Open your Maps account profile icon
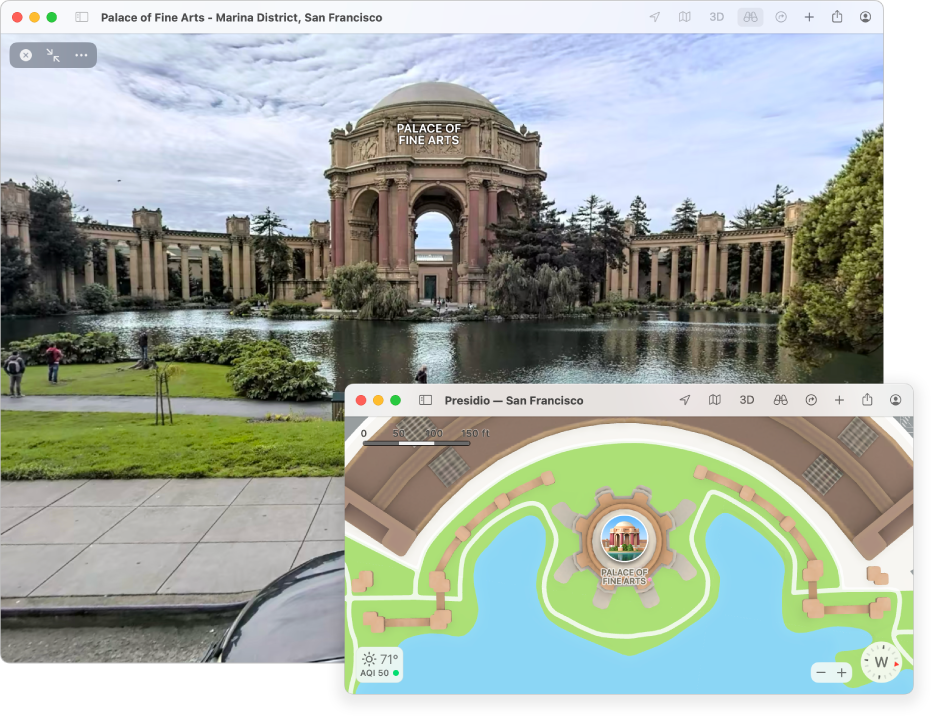This screenshot has height=718, width=932. (x=866, y=17)
